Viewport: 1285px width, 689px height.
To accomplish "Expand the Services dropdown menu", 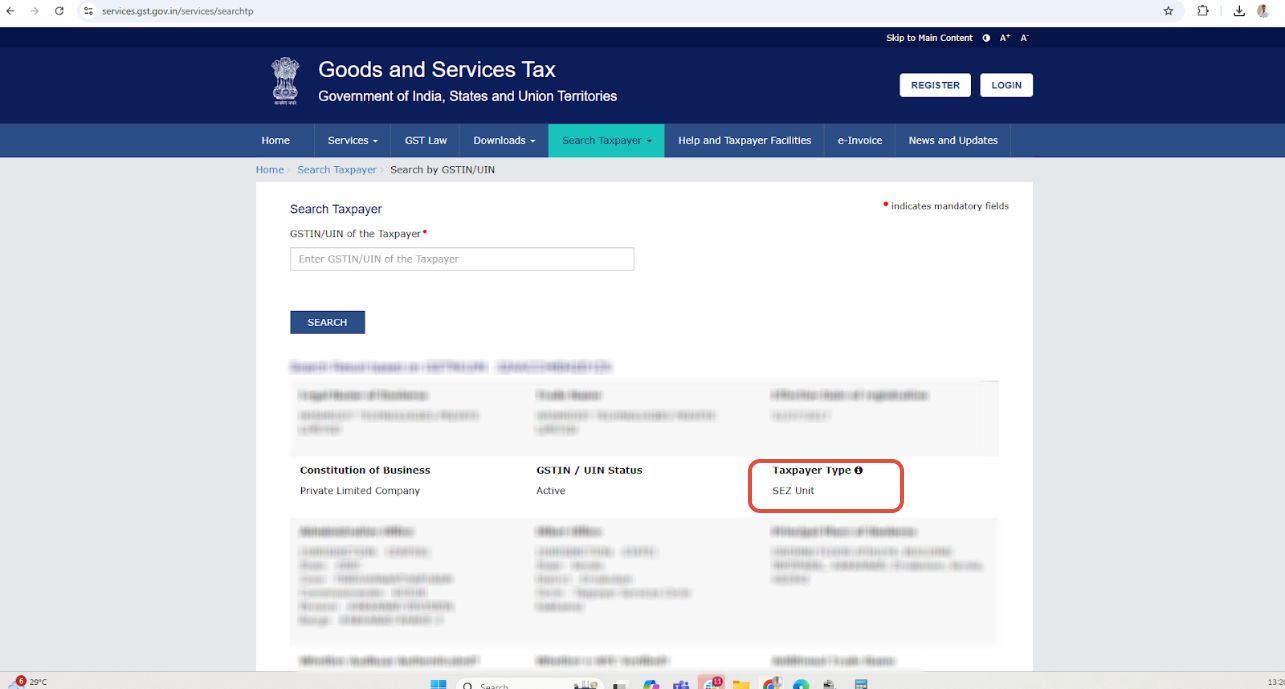I will pos(353,141).
